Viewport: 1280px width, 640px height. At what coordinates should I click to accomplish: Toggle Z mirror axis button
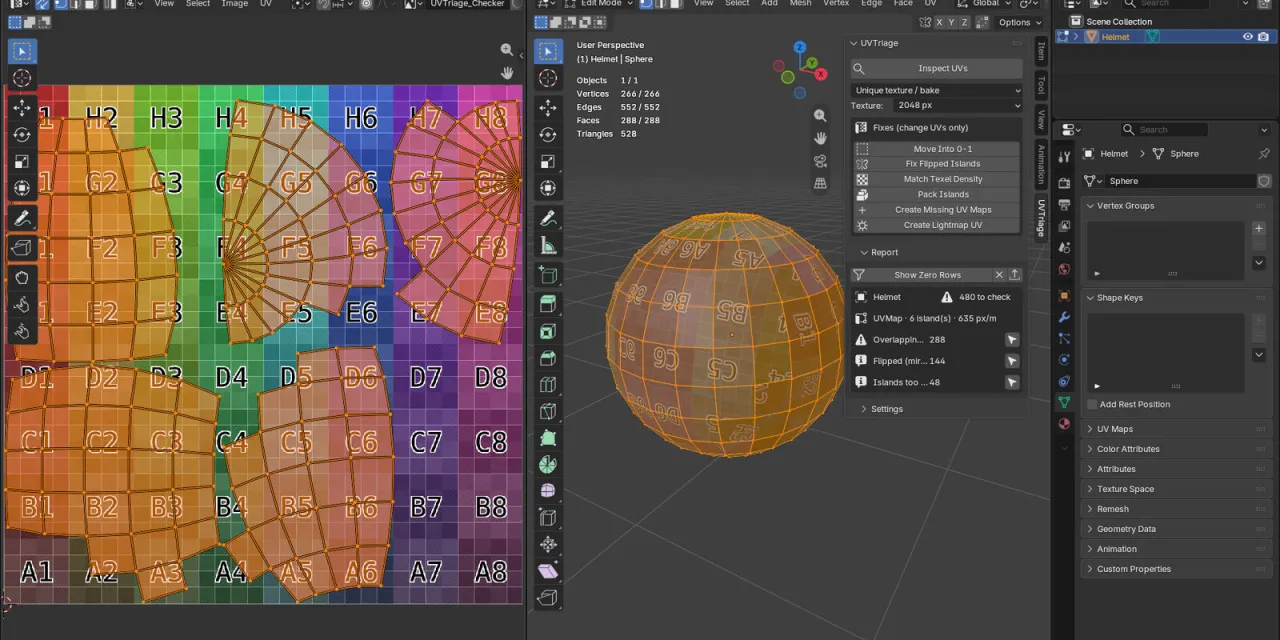coord(966,22)
